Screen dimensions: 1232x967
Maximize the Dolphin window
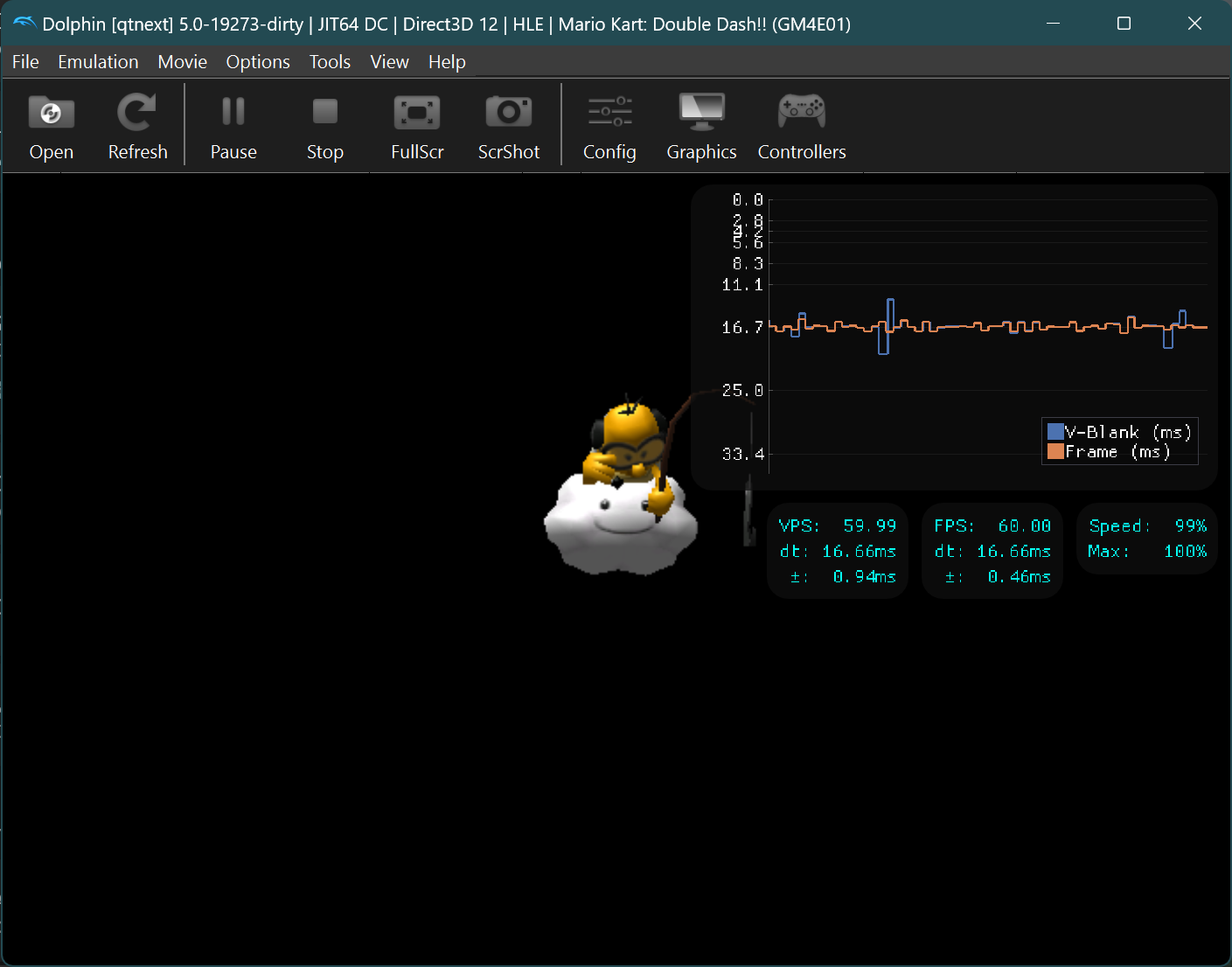point(1124,24)
